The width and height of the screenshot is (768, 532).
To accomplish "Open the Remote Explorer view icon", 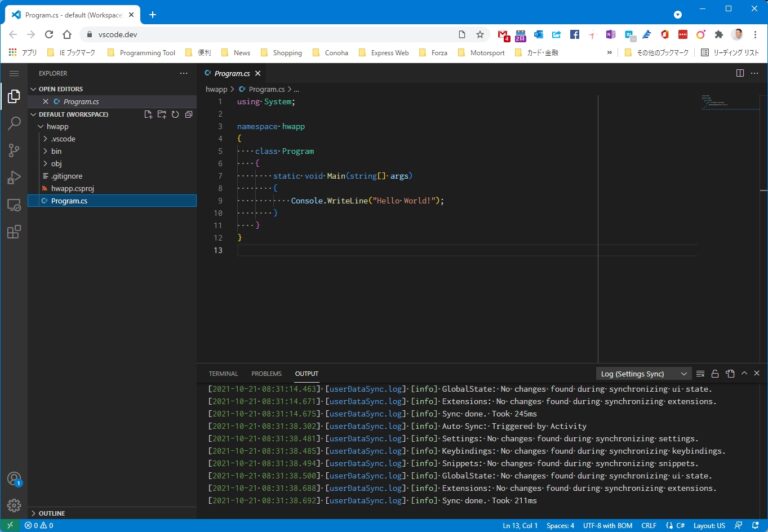I will coord(14,205).
